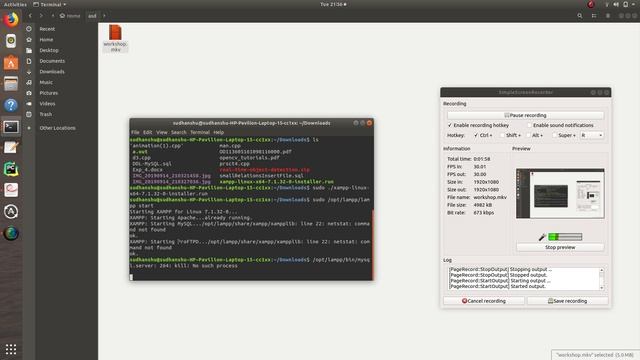The width and height of the screenshot is (640, 360).
Task: Open Ubuntu Software from the dock
Action: click(x=11, y=62)
